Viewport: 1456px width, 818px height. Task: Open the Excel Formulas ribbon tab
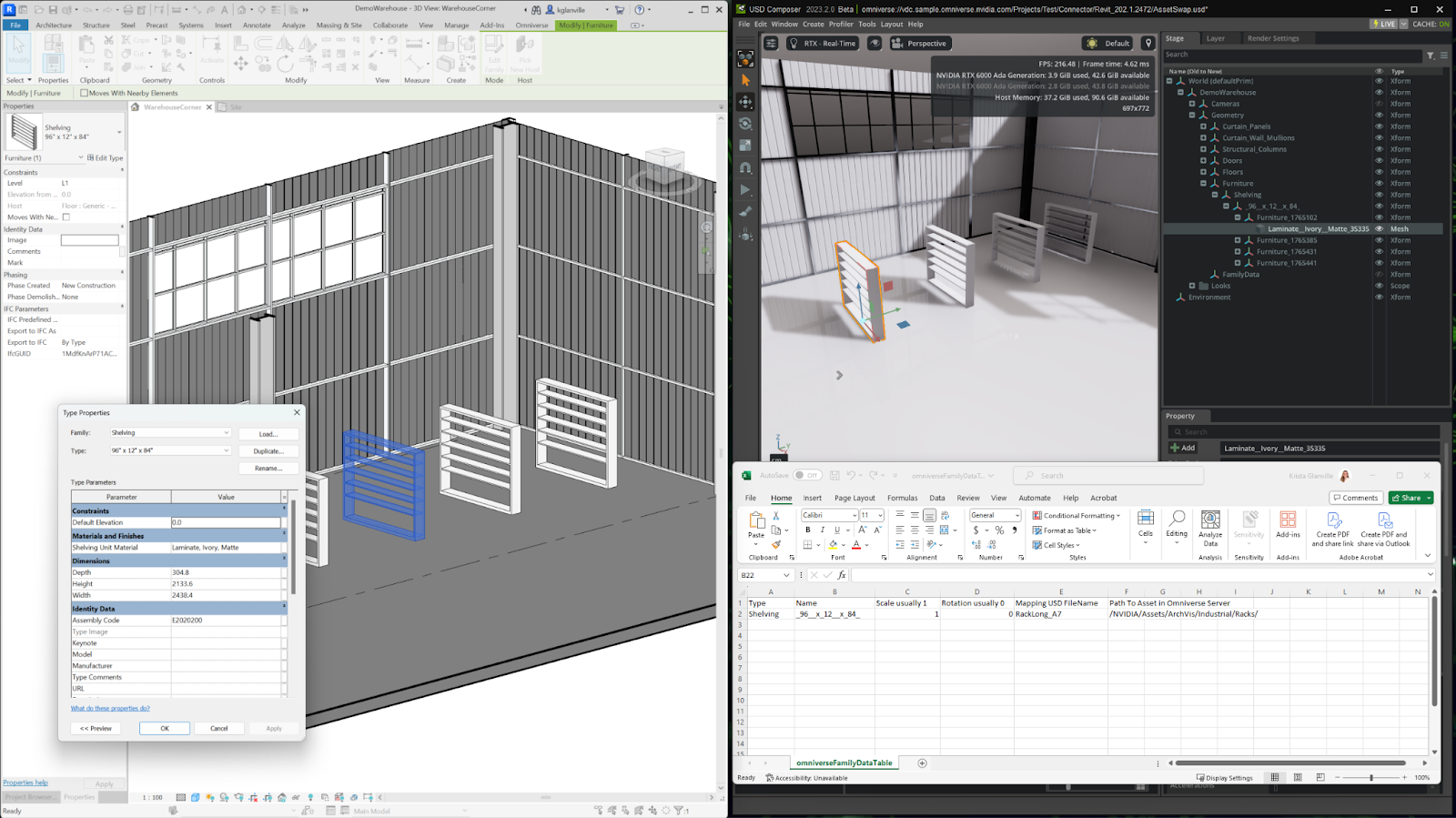click(902, 499)
